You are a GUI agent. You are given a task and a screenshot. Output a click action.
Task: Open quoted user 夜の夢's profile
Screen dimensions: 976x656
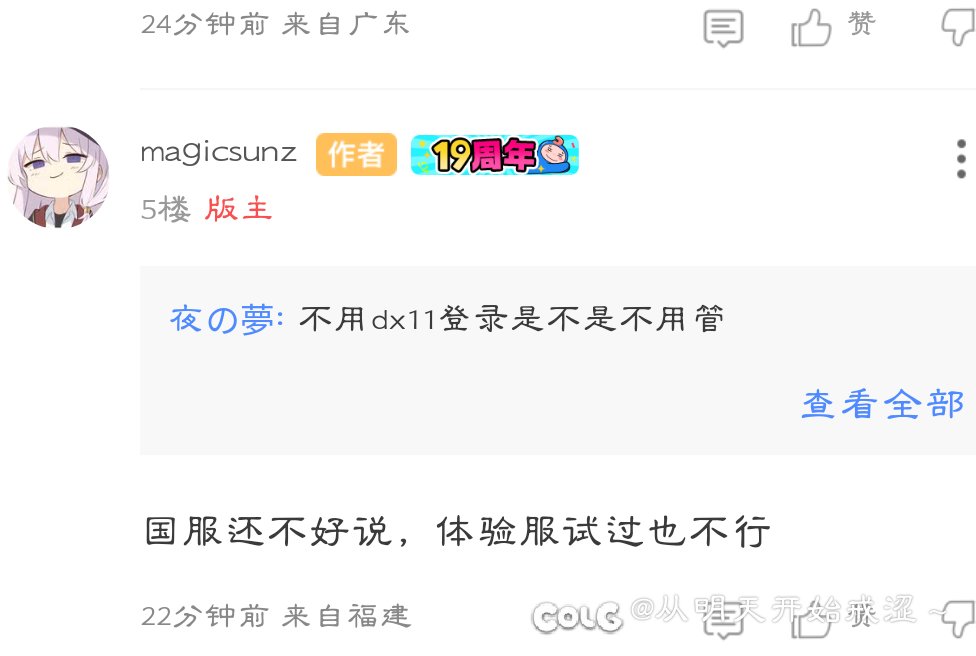tap(227, 319)
